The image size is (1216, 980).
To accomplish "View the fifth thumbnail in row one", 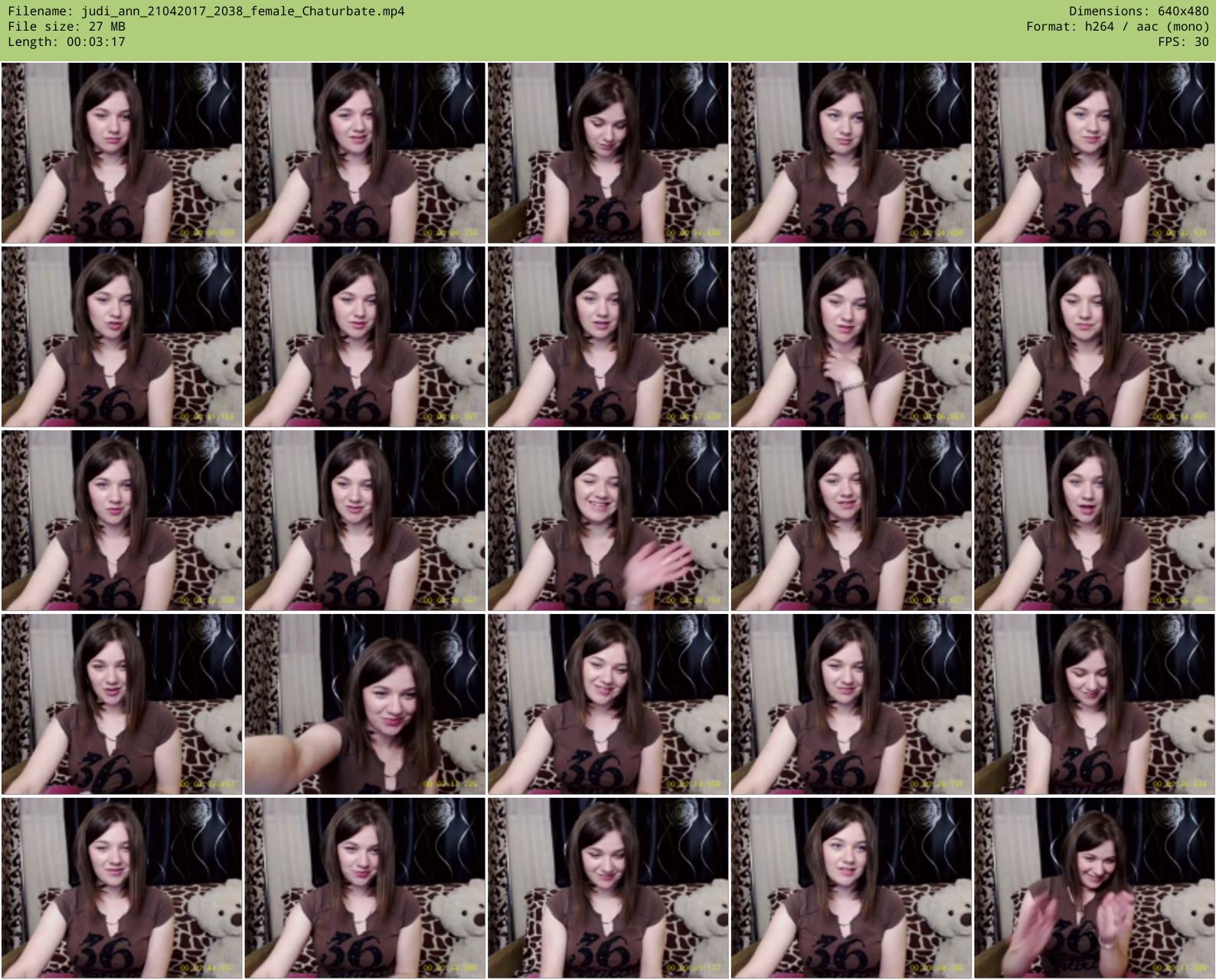I will tap(1094, 153).
